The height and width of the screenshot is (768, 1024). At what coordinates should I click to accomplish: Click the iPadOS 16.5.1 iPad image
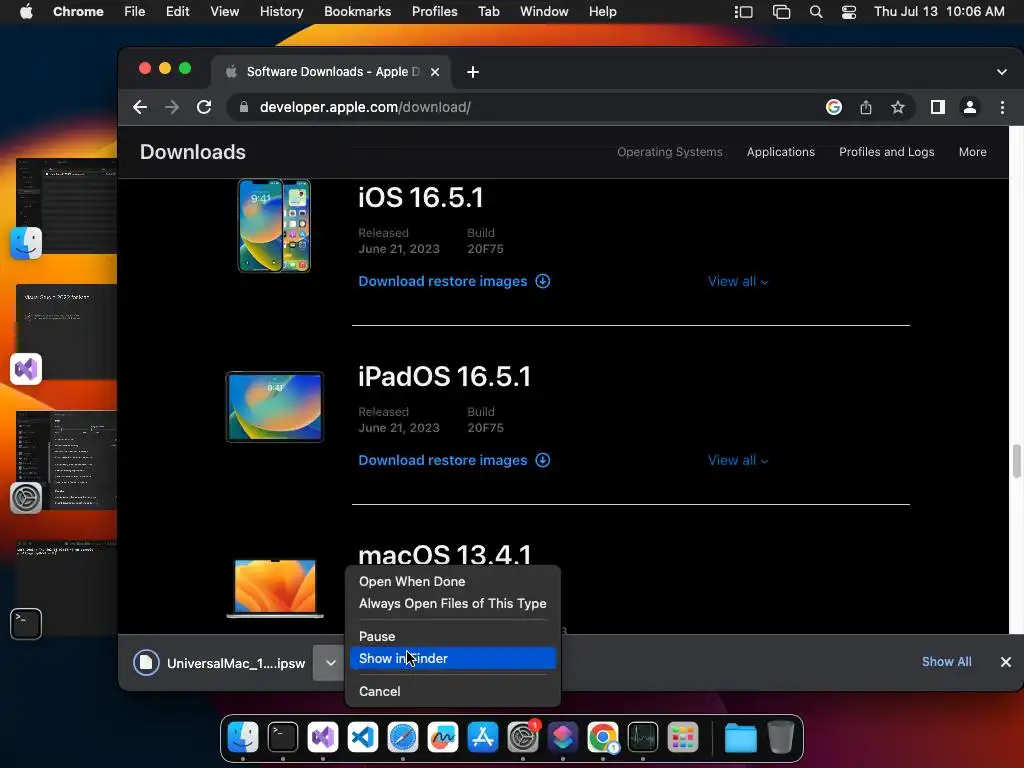tap(275, 407)
